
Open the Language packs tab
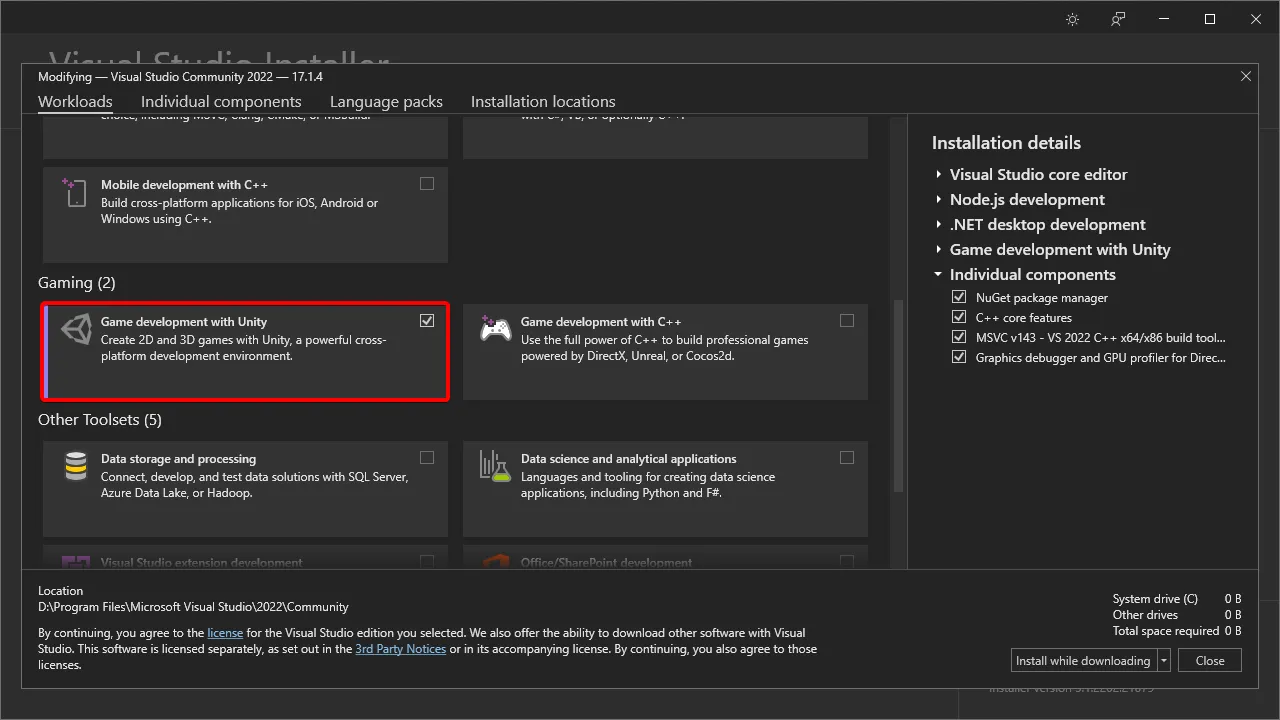click(x=386, y=102)
